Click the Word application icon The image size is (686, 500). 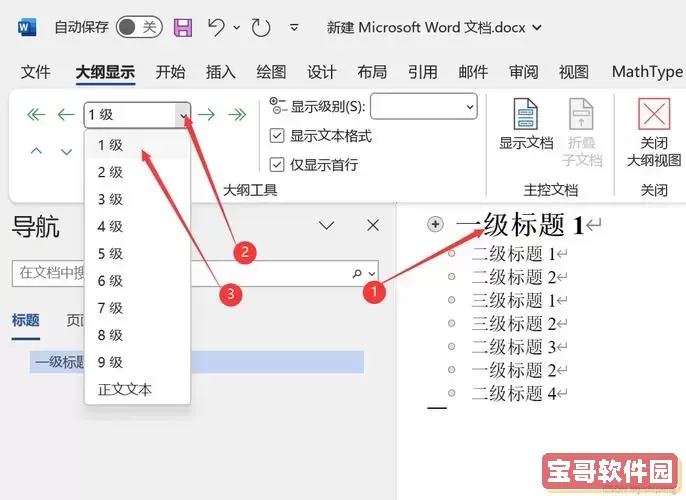pyautogui.click(x=27, y=28)
